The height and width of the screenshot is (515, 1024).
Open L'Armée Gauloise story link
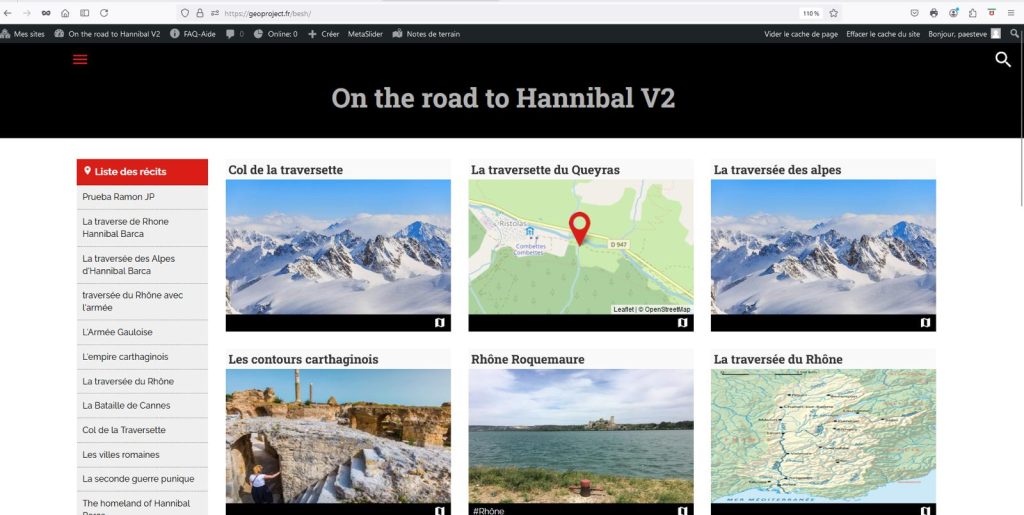(x=117, y=332)
